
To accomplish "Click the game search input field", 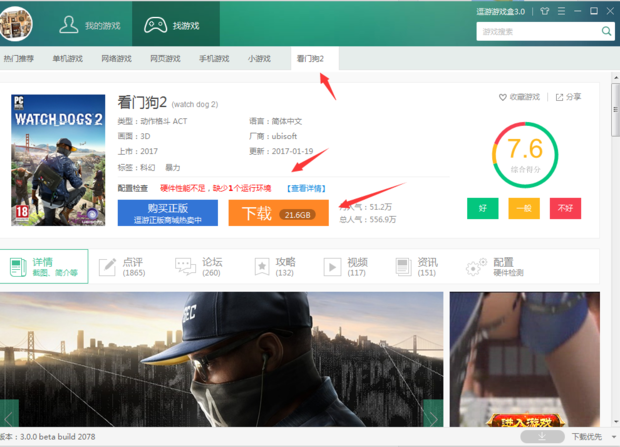I will pyautogui.click(x=538, y=31).
